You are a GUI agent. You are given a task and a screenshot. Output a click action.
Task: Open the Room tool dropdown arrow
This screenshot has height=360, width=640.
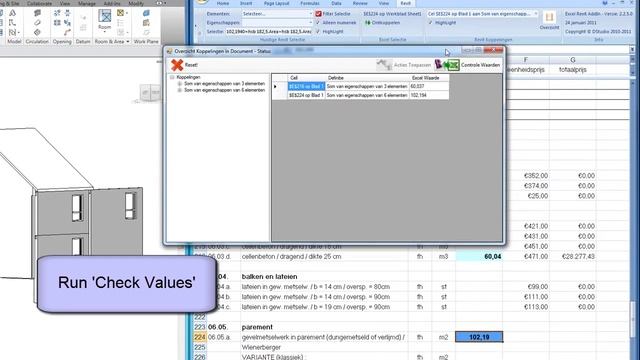[104, 32]
